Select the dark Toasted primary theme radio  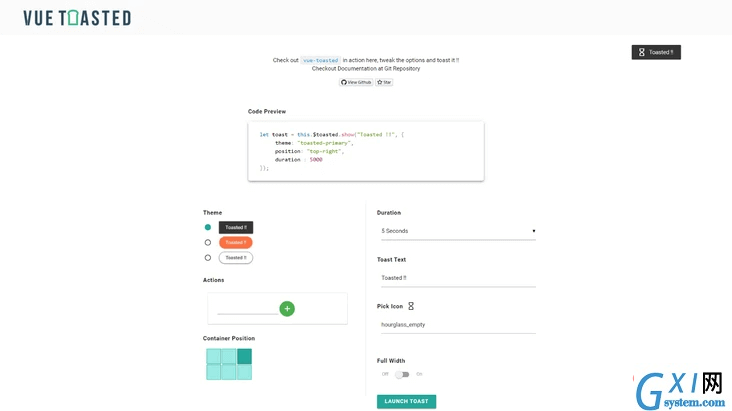coord(208,227)
